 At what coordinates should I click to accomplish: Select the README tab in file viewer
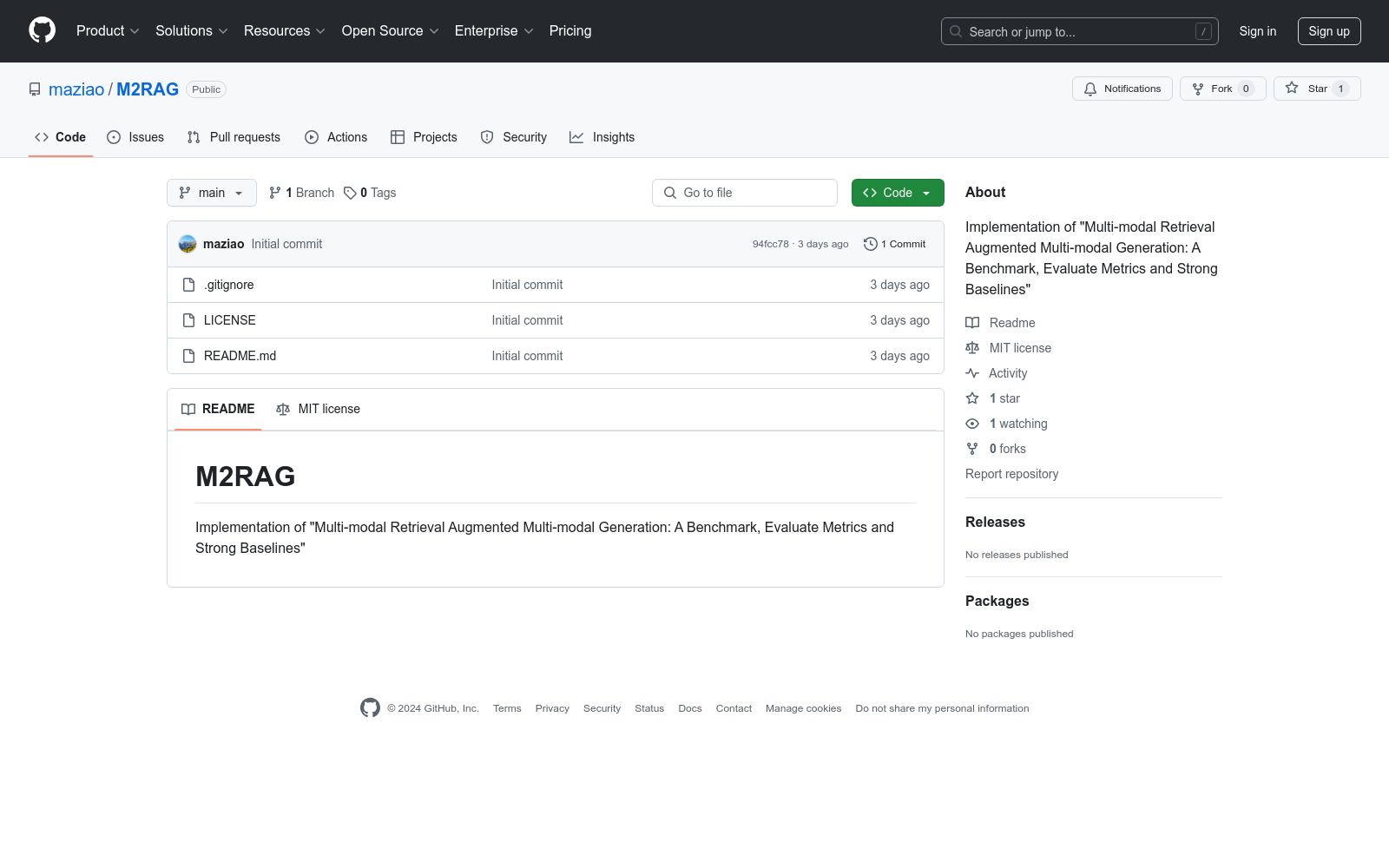(x=218, y=409)
